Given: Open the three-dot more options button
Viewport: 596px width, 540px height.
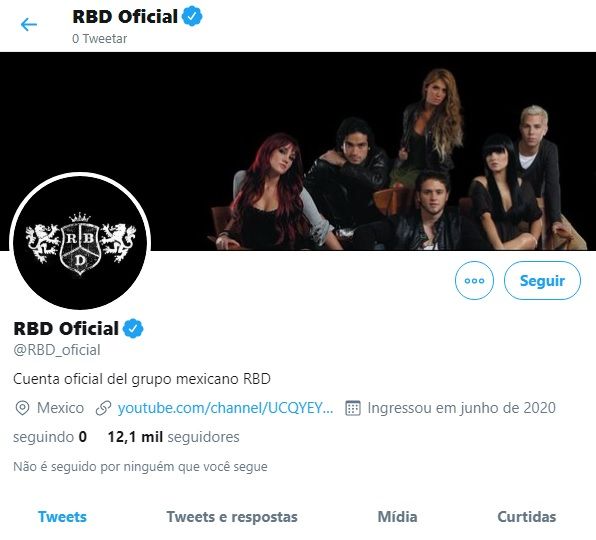Looking at the screenshot, I should pyautogui.click(x=474, y=280).
